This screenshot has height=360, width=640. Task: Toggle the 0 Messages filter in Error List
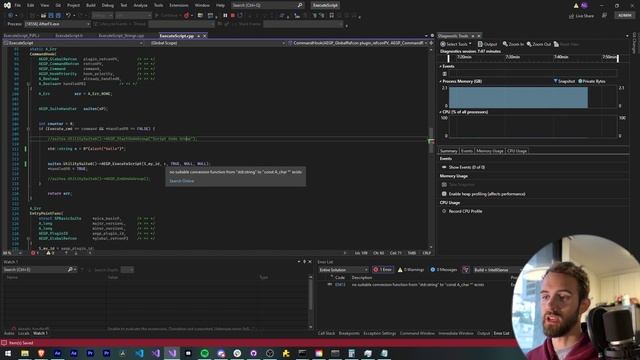point(444,270)
